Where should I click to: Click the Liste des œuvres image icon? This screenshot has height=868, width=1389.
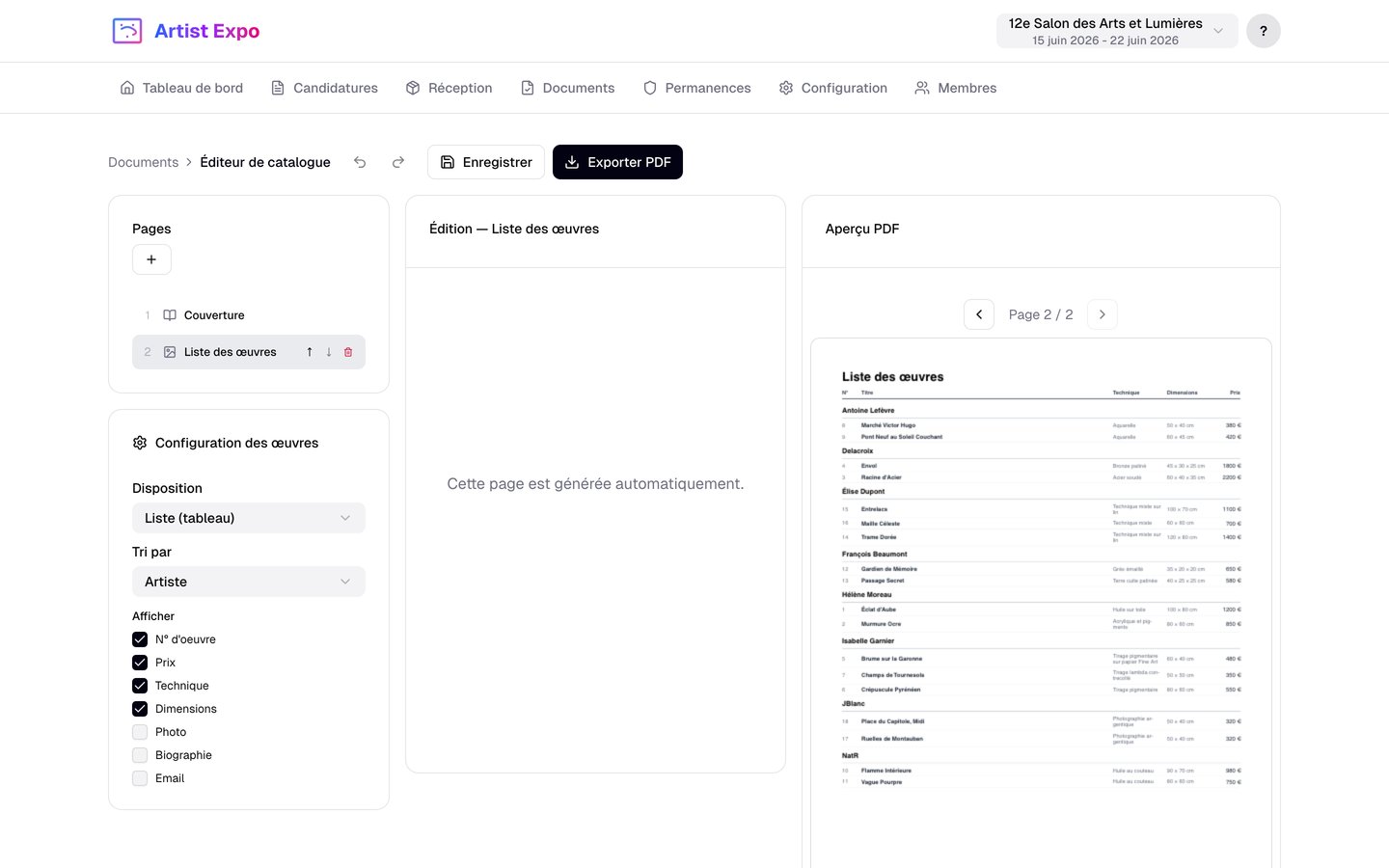170,352
